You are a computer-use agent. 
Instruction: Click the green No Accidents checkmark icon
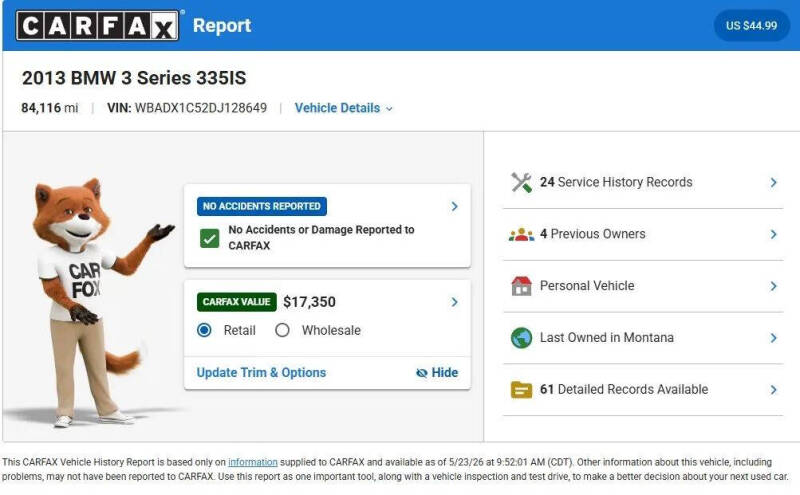(210, 238)
